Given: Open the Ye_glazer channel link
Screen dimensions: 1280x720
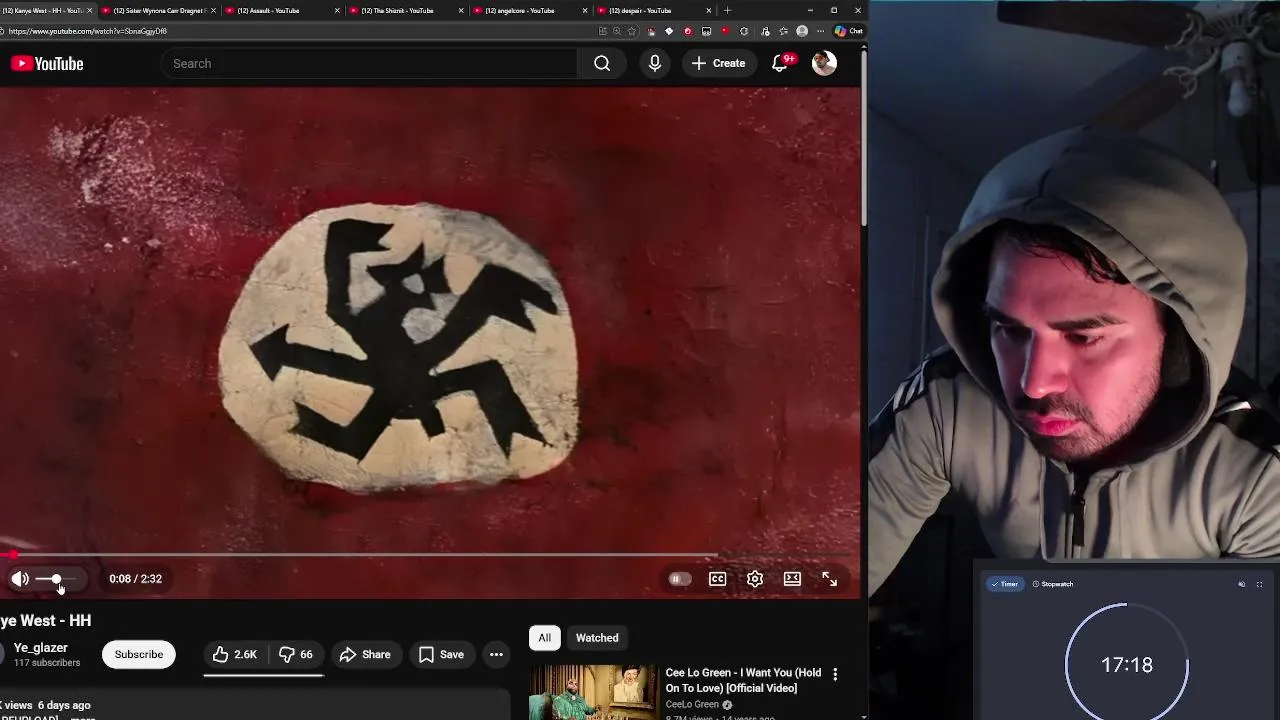Looking at the screenshot, I should click(x=41, y=648).
